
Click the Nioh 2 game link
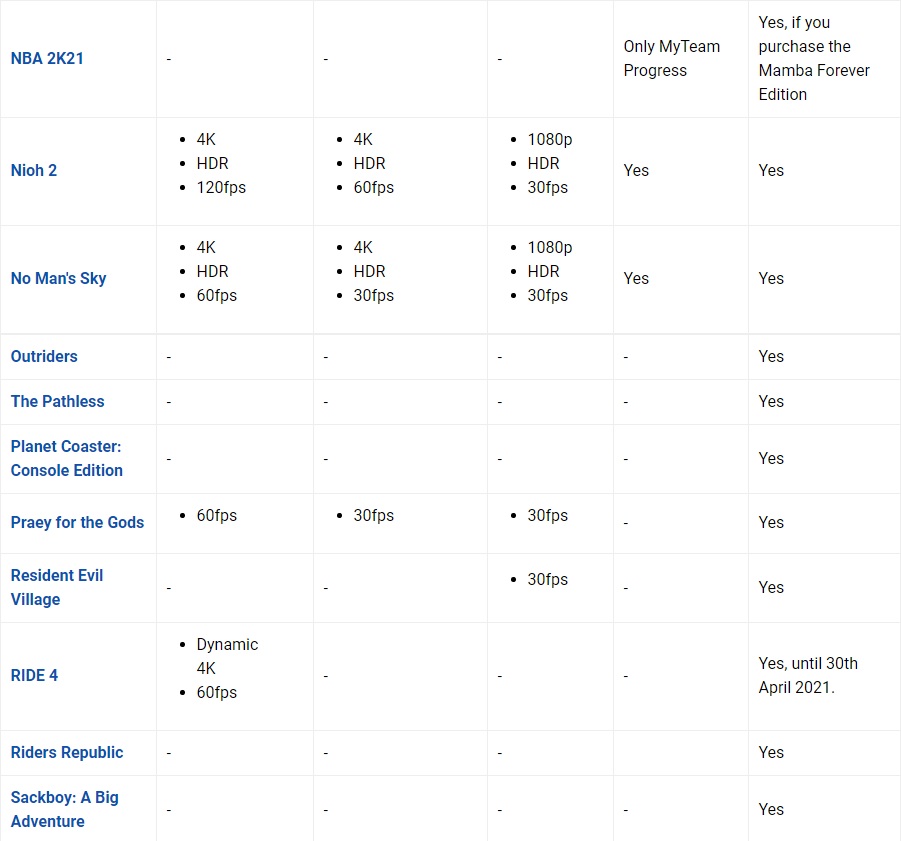34,170
